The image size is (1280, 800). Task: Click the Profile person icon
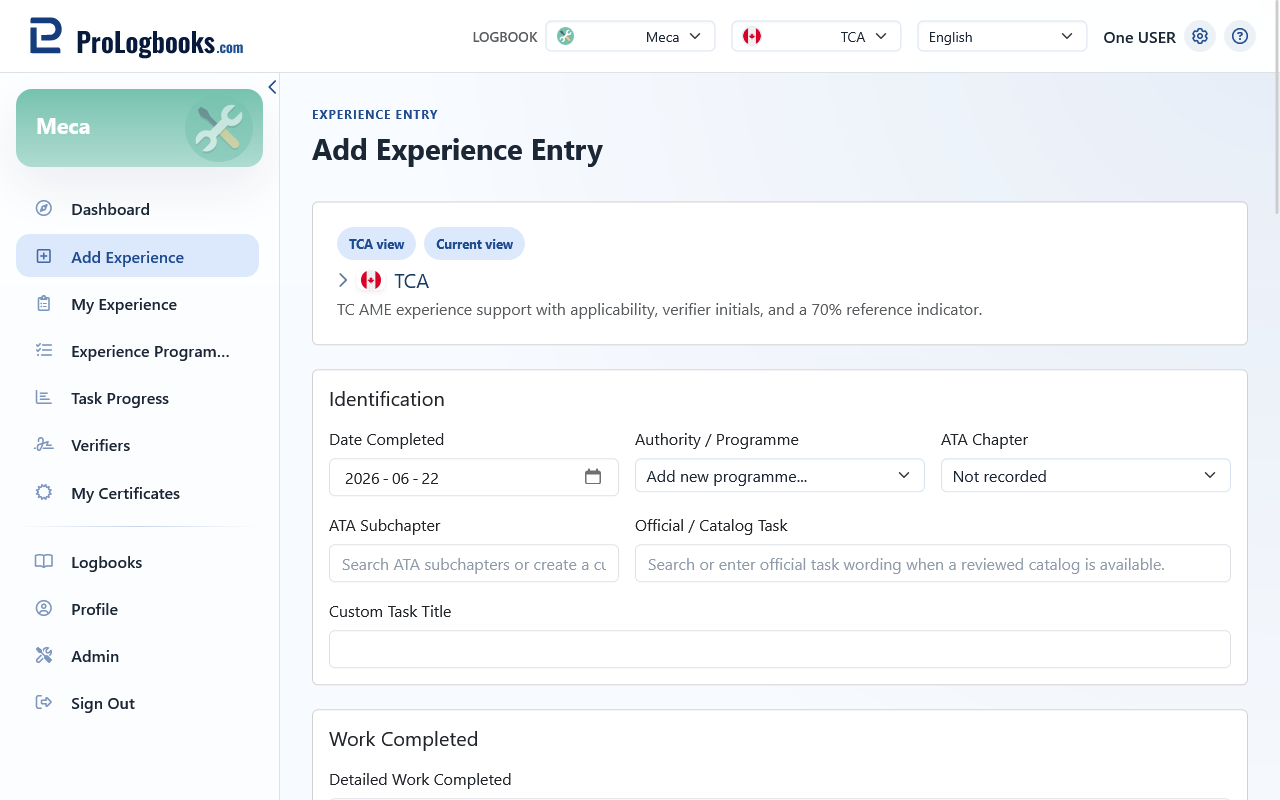[x=44, y=609]
